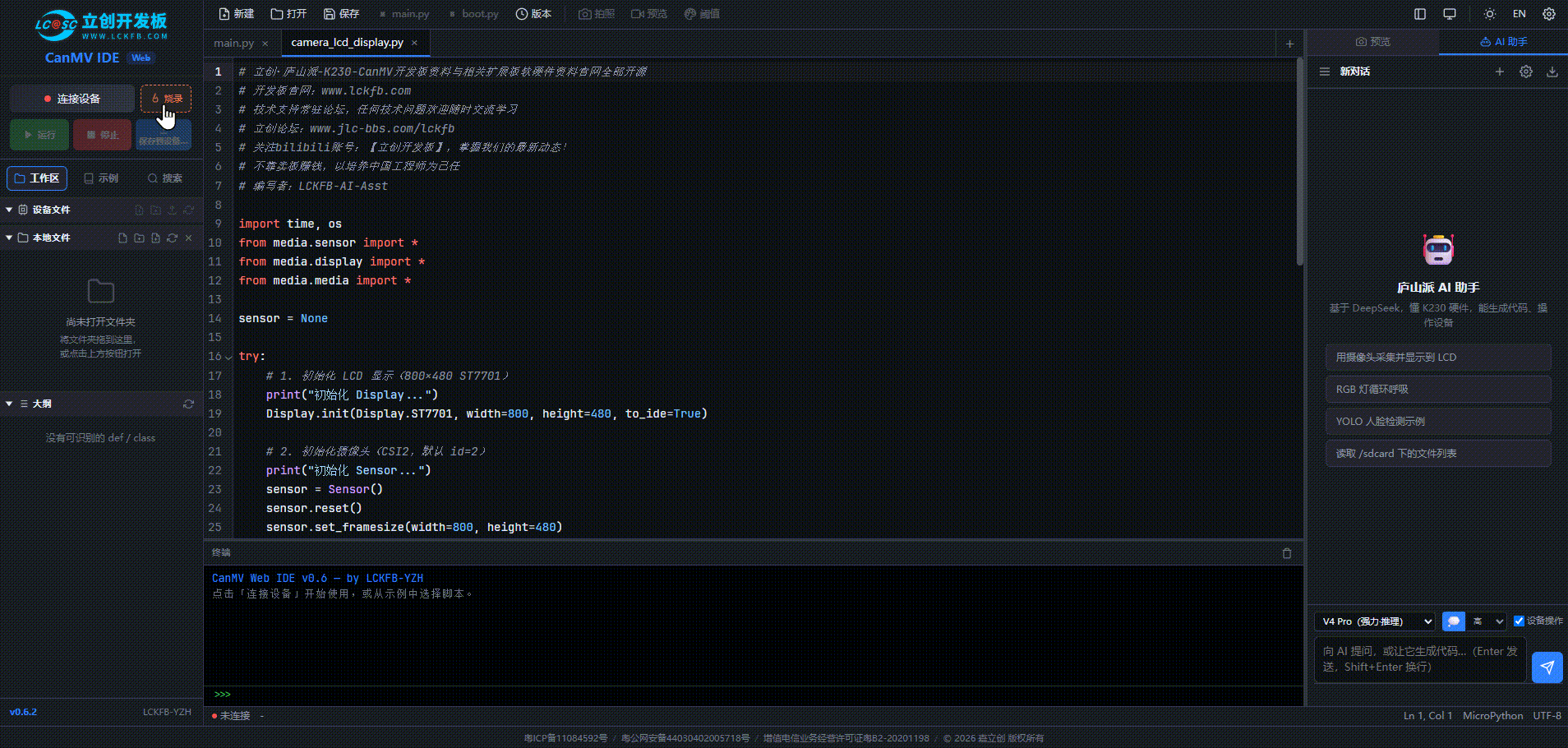Click suggestion 用摄像头采集并显示到 LCD
Viewport: 1568px width, 748px height.
pyautogui.click(x=1438, y=358)
